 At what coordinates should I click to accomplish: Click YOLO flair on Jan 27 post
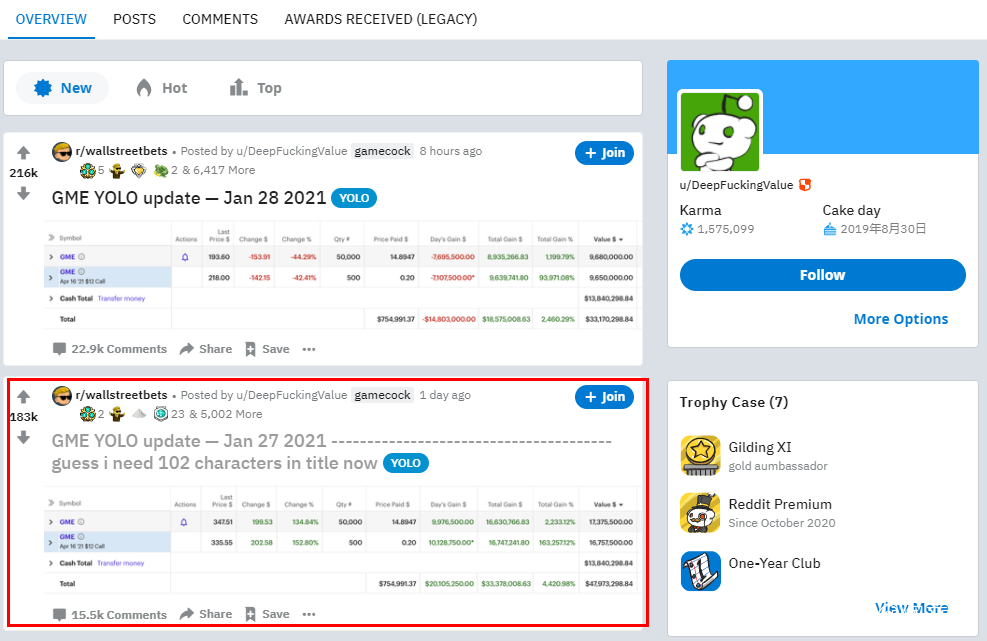[405, 463]
